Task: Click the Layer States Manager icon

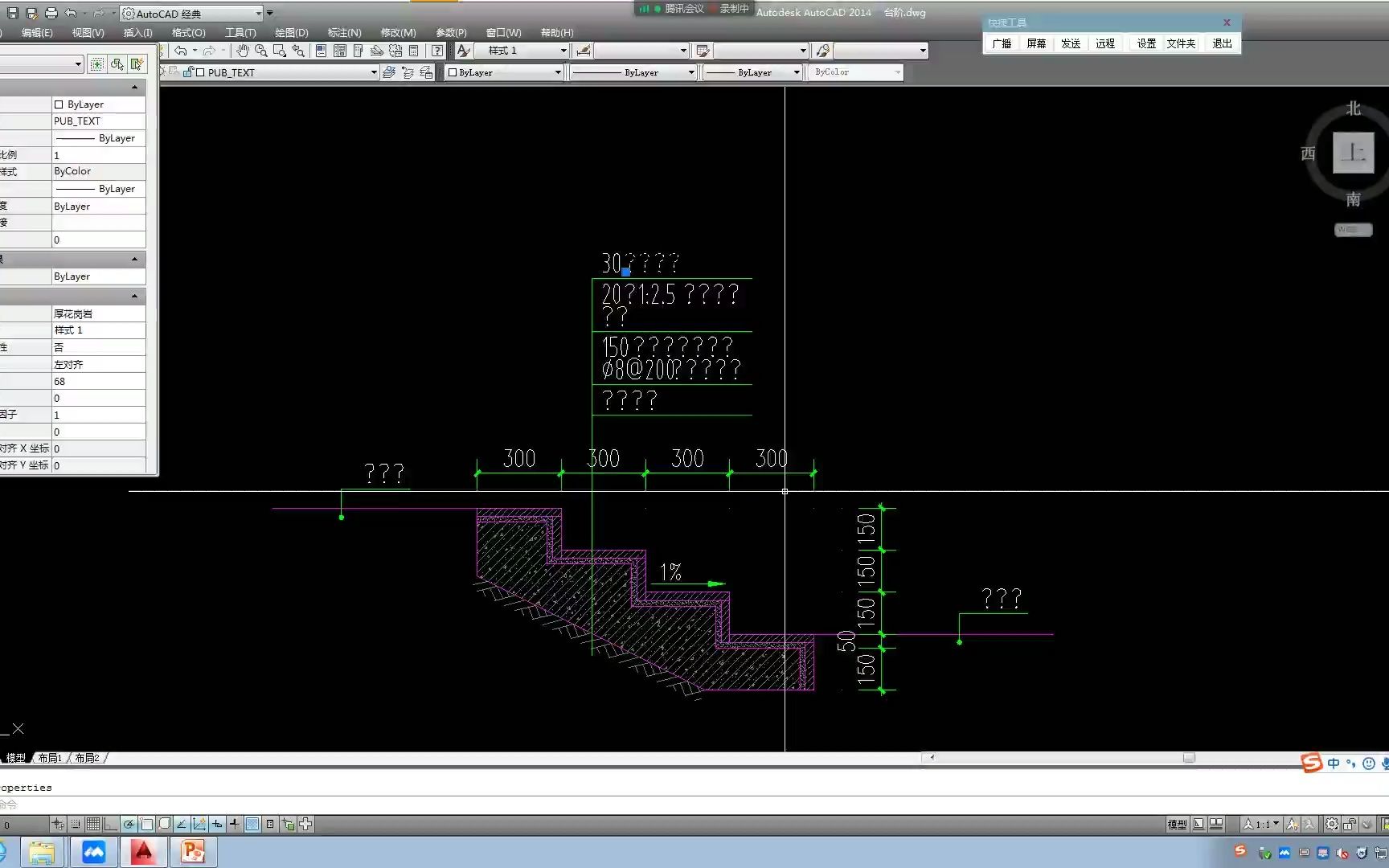Action: 426,72
